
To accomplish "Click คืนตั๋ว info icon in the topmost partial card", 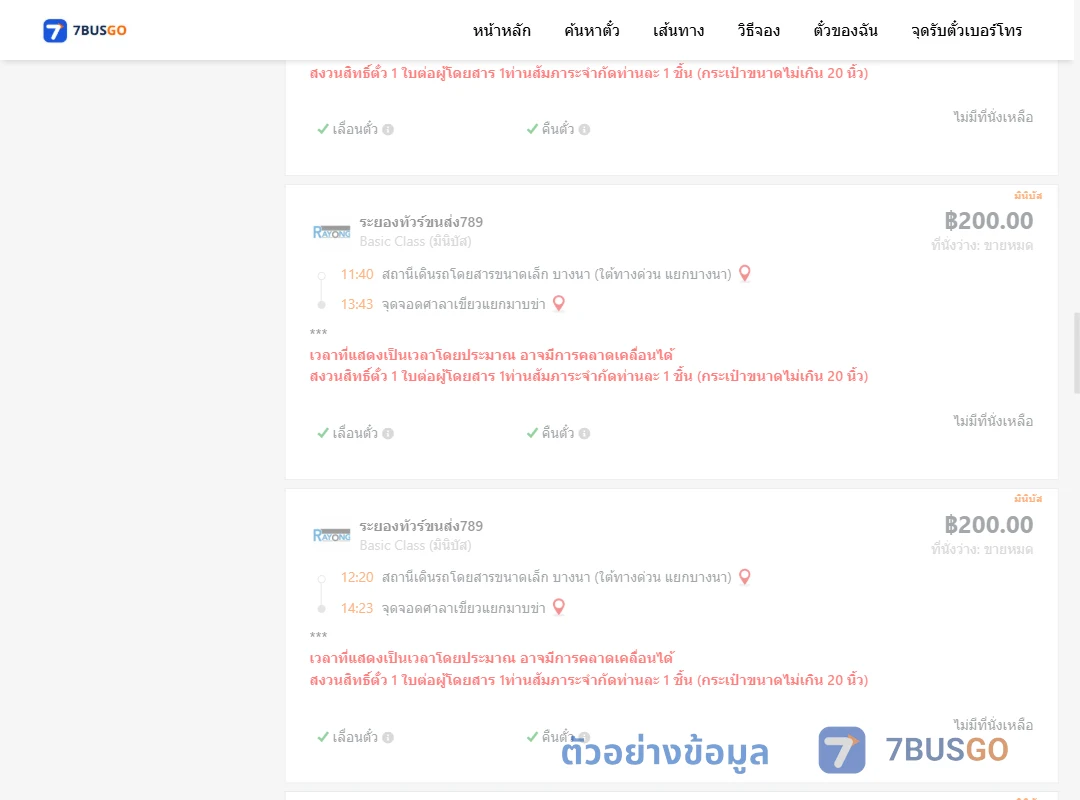I will point(585,130).
